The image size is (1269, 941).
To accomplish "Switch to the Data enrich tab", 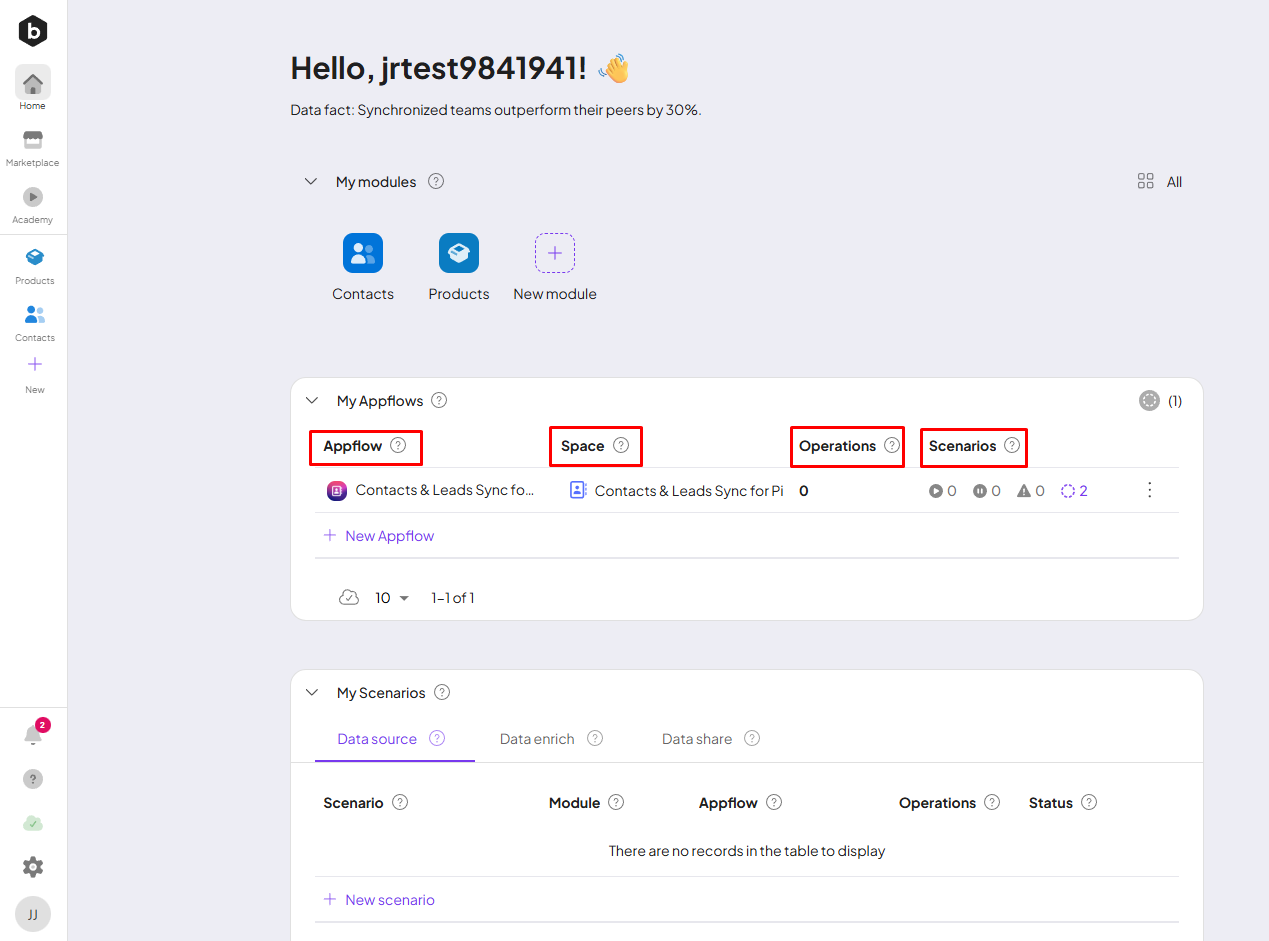I will [x=537, y=739].
